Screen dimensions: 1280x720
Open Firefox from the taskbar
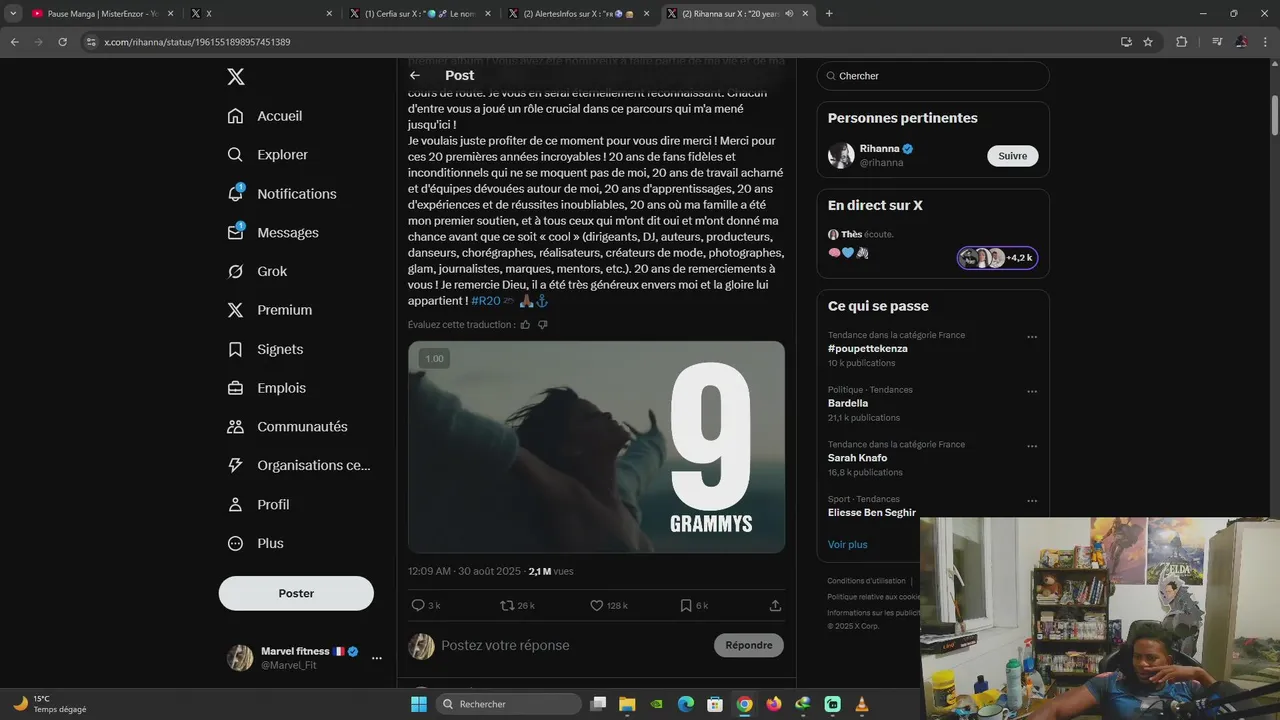774,704
